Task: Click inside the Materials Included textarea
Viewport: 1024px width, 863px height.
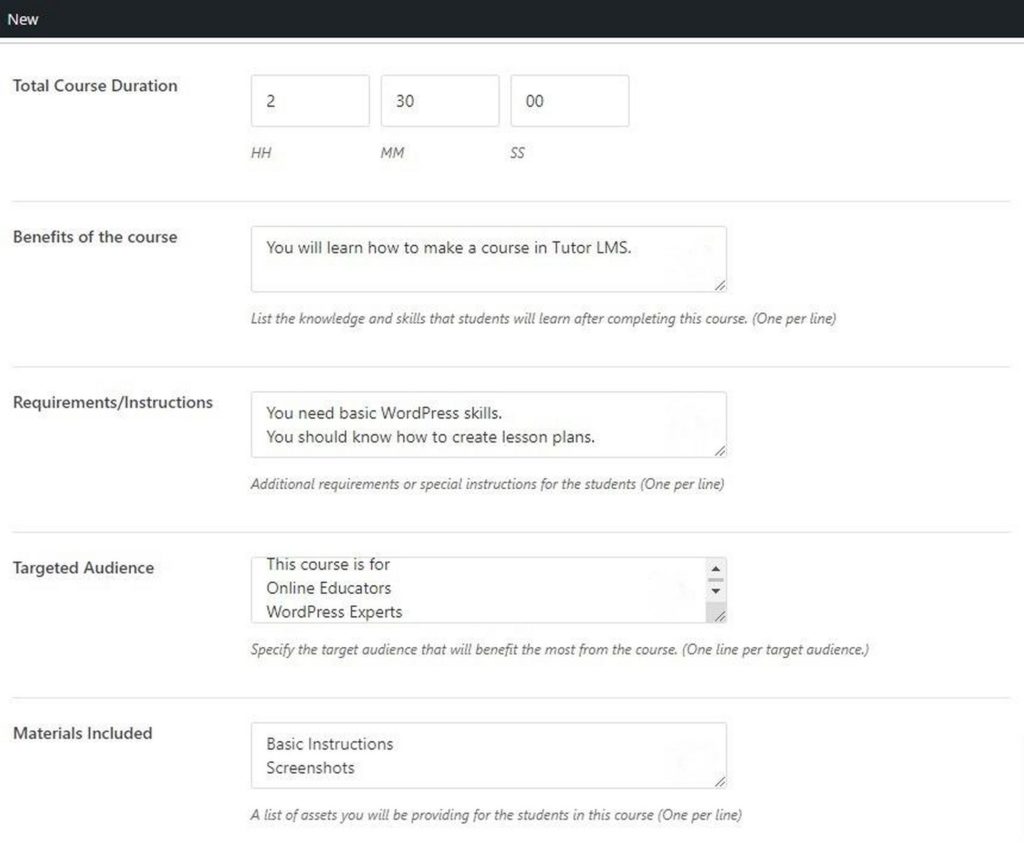Action: click(x=488, y=755)
